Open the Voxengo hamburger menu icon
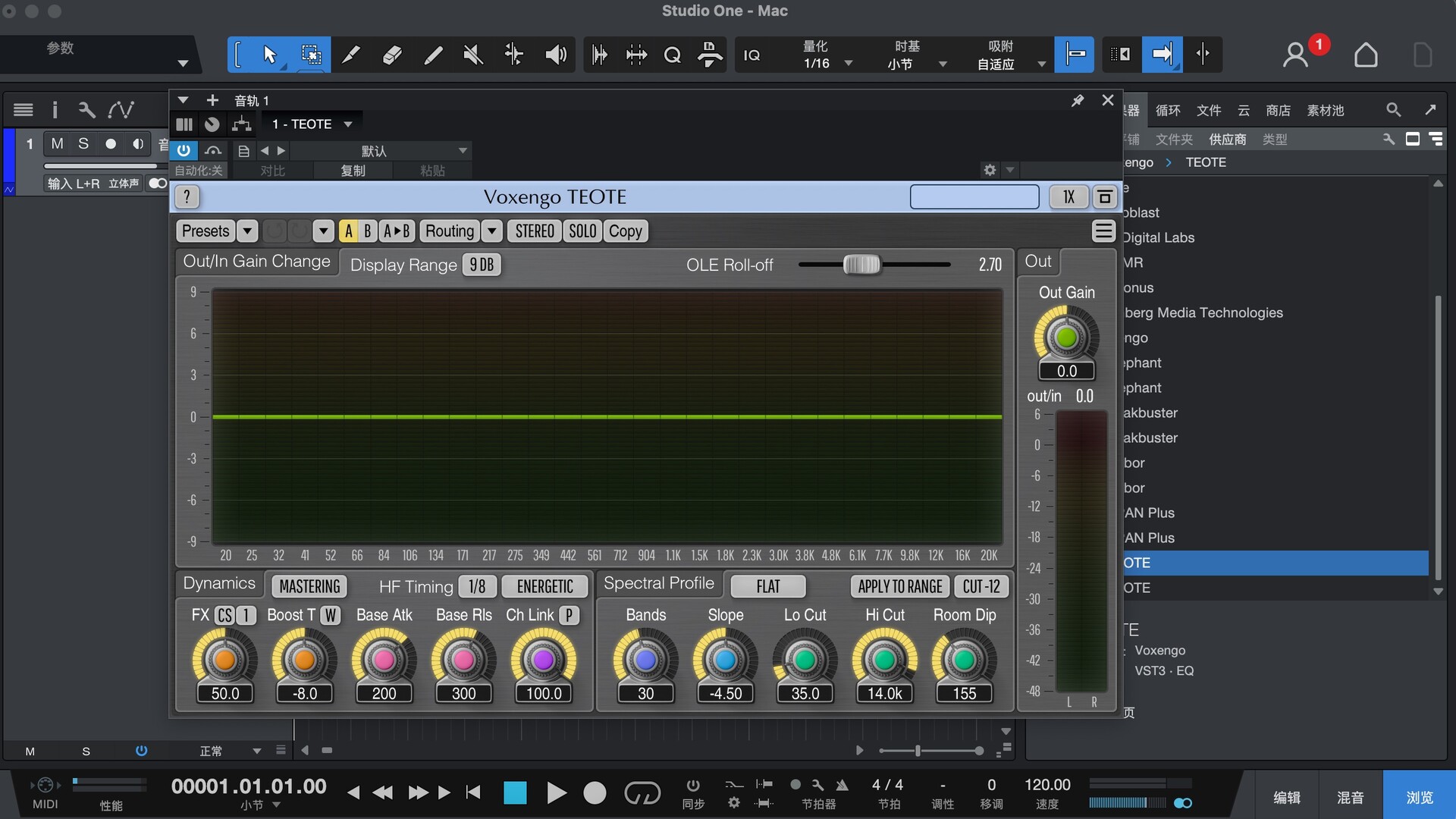Image resolution: width=1456 pixels, height=819 pixels. tap(1103, 231)
